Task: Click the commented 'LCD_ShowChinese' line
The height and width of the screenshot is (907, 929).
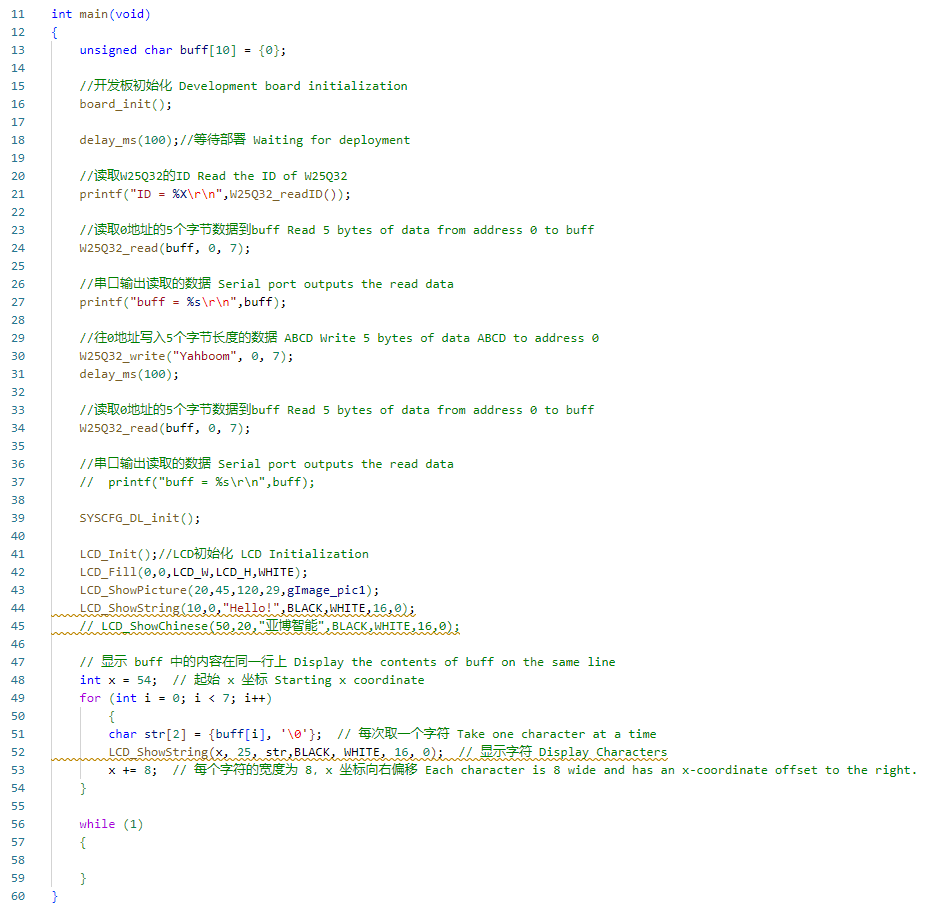Action: click(270, 626)
